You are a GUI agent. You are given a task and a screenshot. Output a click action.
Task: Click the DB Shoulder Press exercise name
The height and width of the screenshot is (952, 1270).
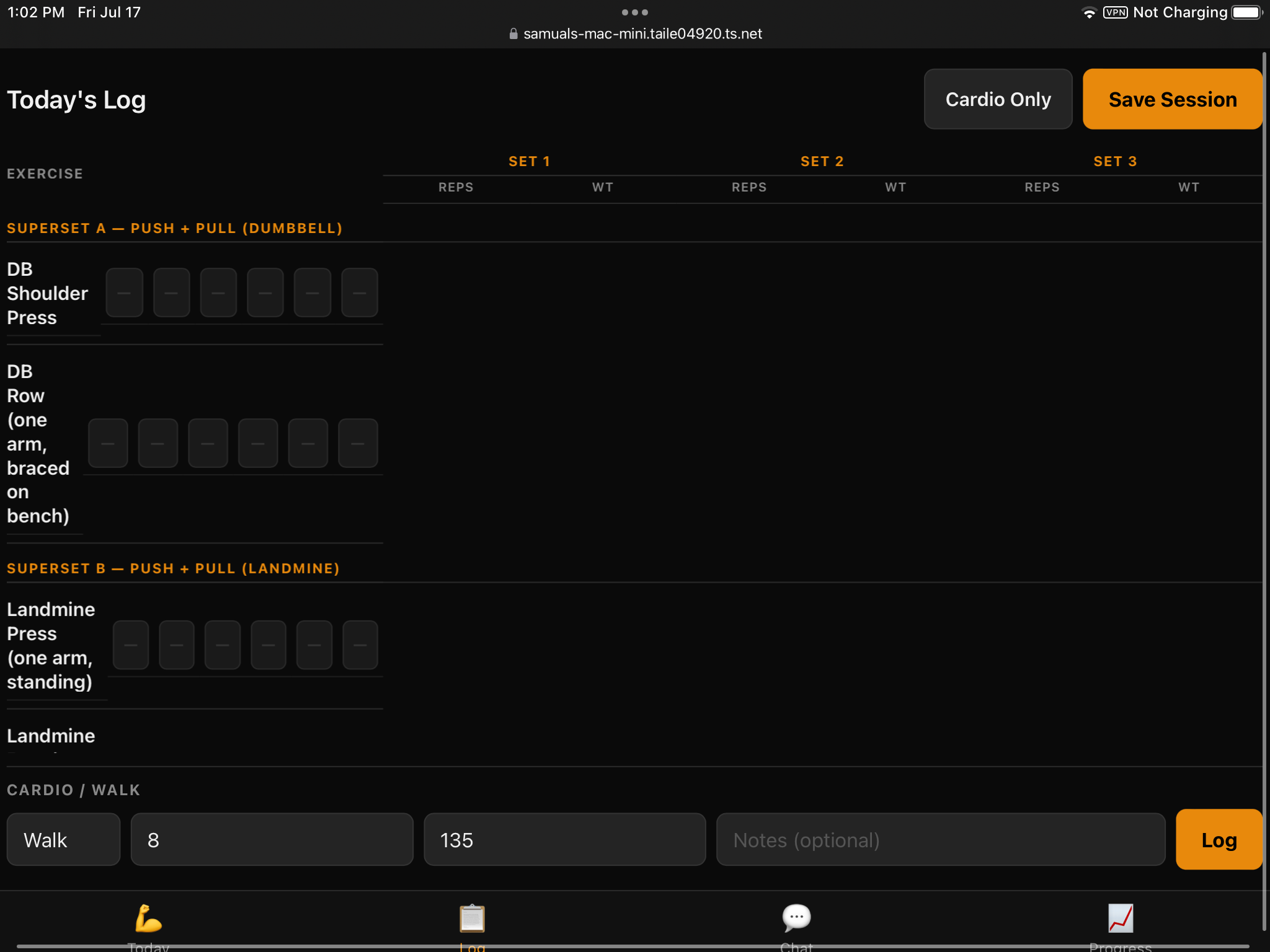[x=48, y=293]
